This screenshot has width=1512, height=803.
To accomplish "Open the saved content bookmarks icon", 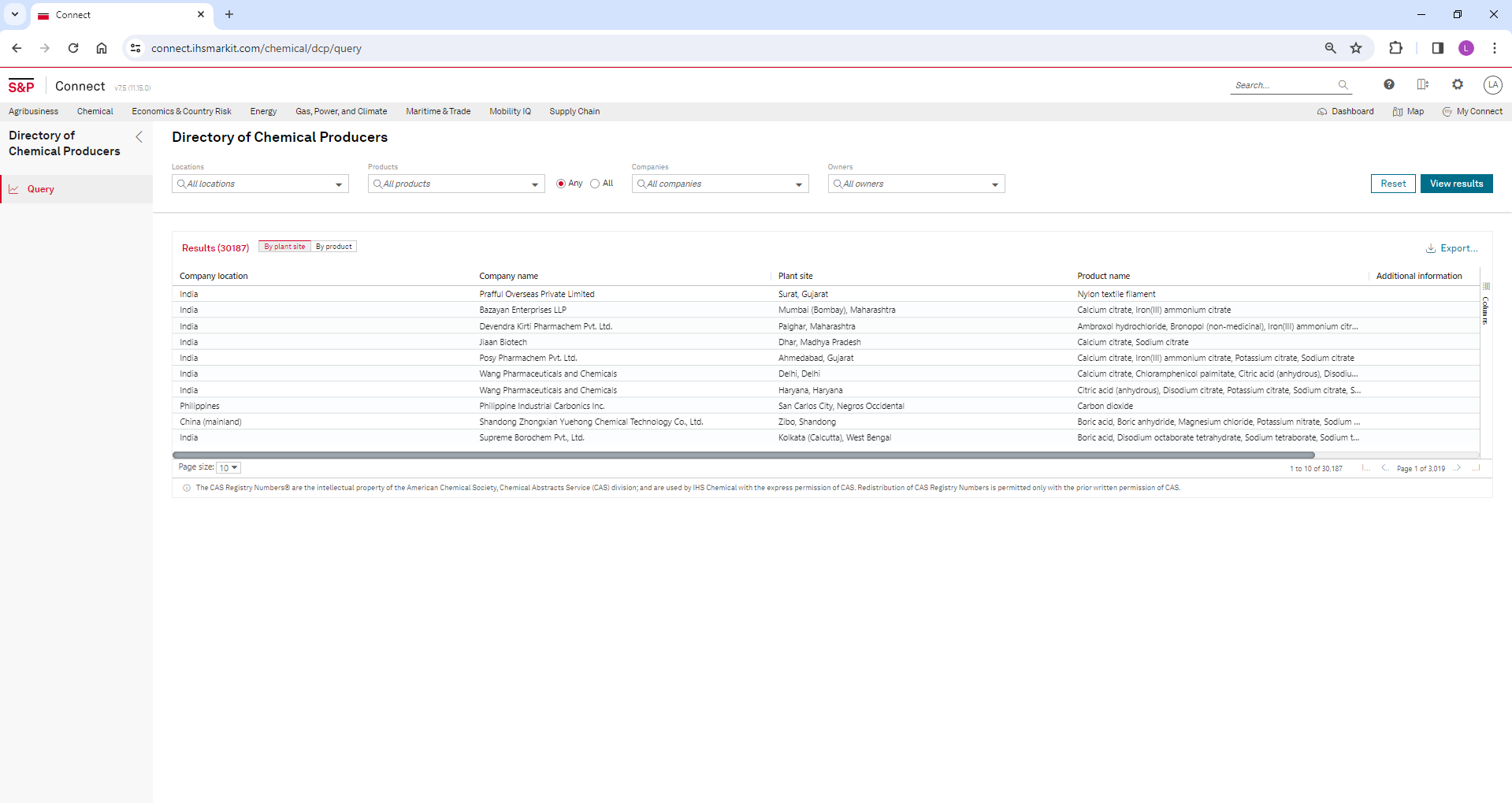I will click(x=1423, y=84).
